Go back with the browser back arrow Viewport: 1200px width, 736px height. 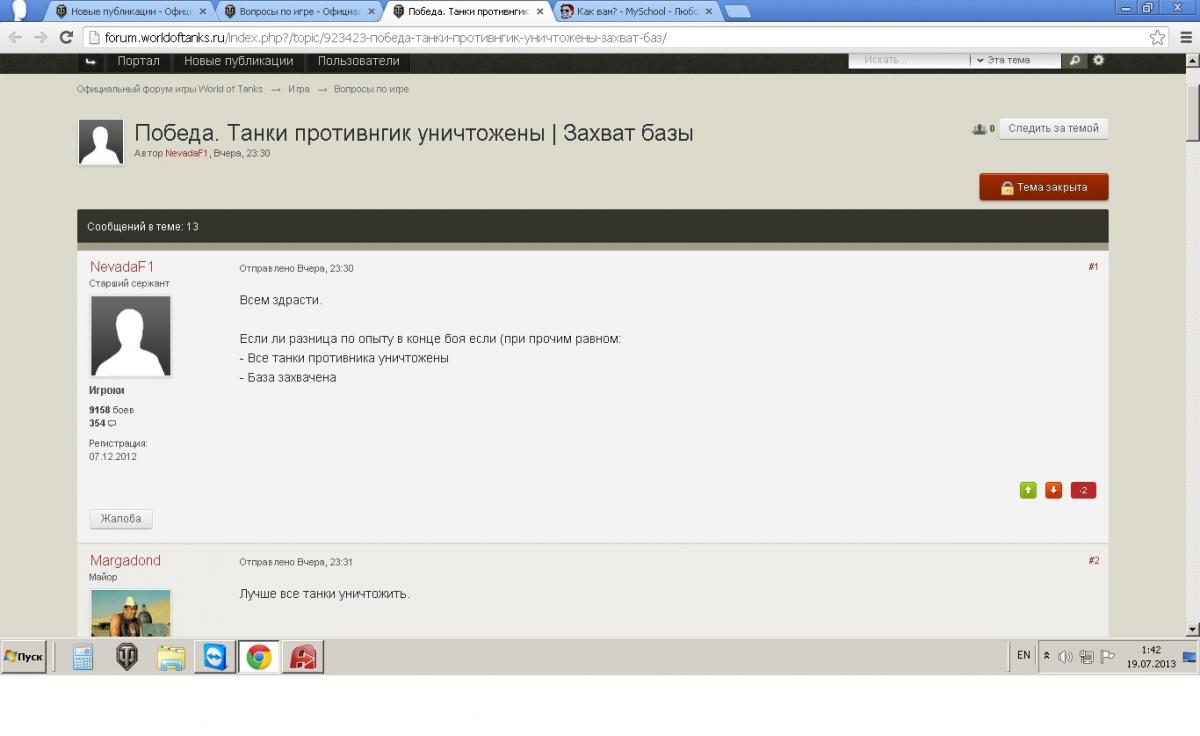pyautogui.click(x=15, y=38)
